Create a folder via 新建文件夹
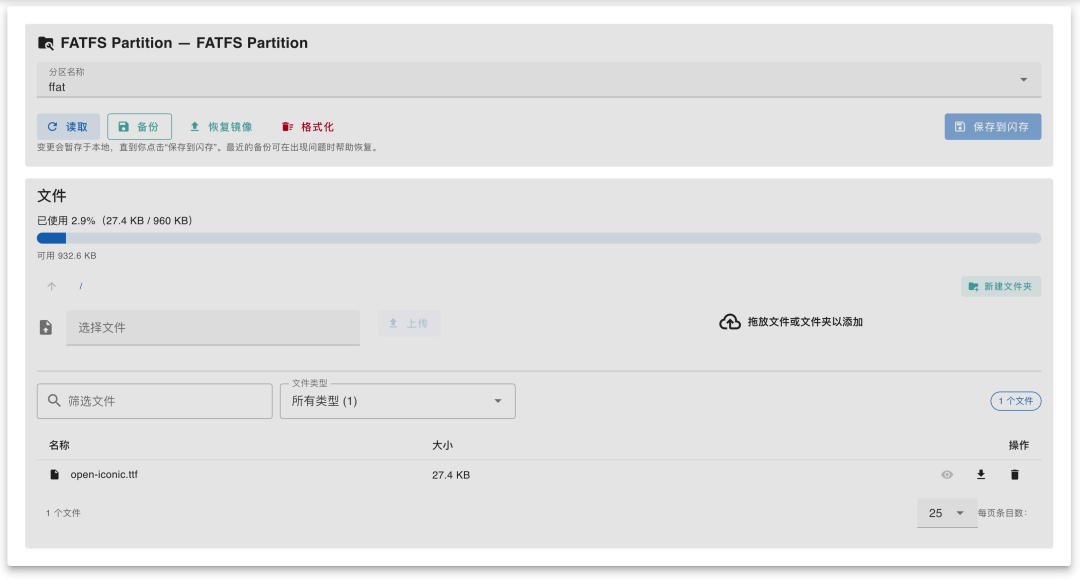The height and width of the screenshot is (579, 1080). (1001, 286)
